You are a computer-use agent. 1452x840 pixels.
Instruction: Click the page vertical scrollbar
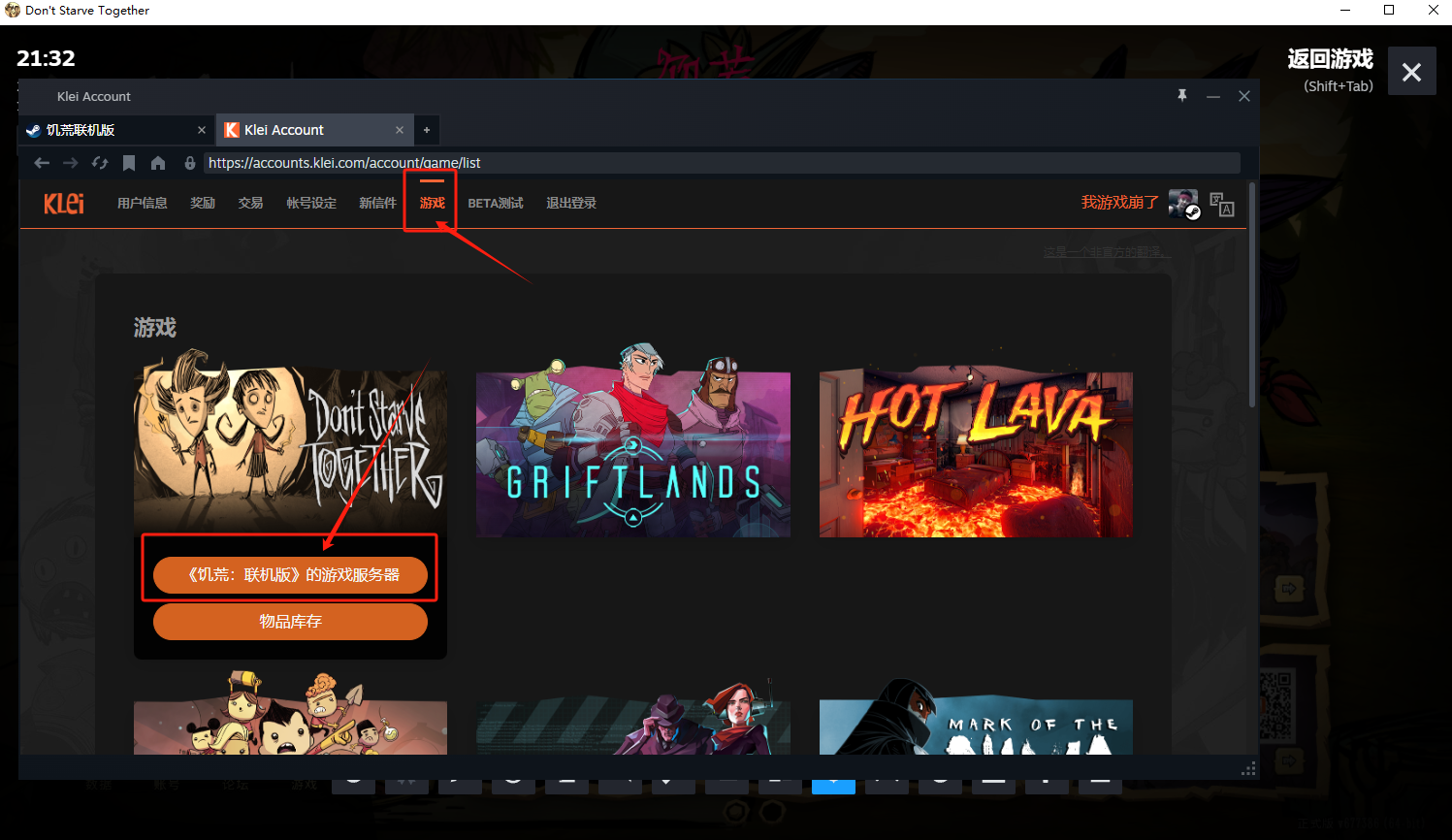tap(1252, 294)
